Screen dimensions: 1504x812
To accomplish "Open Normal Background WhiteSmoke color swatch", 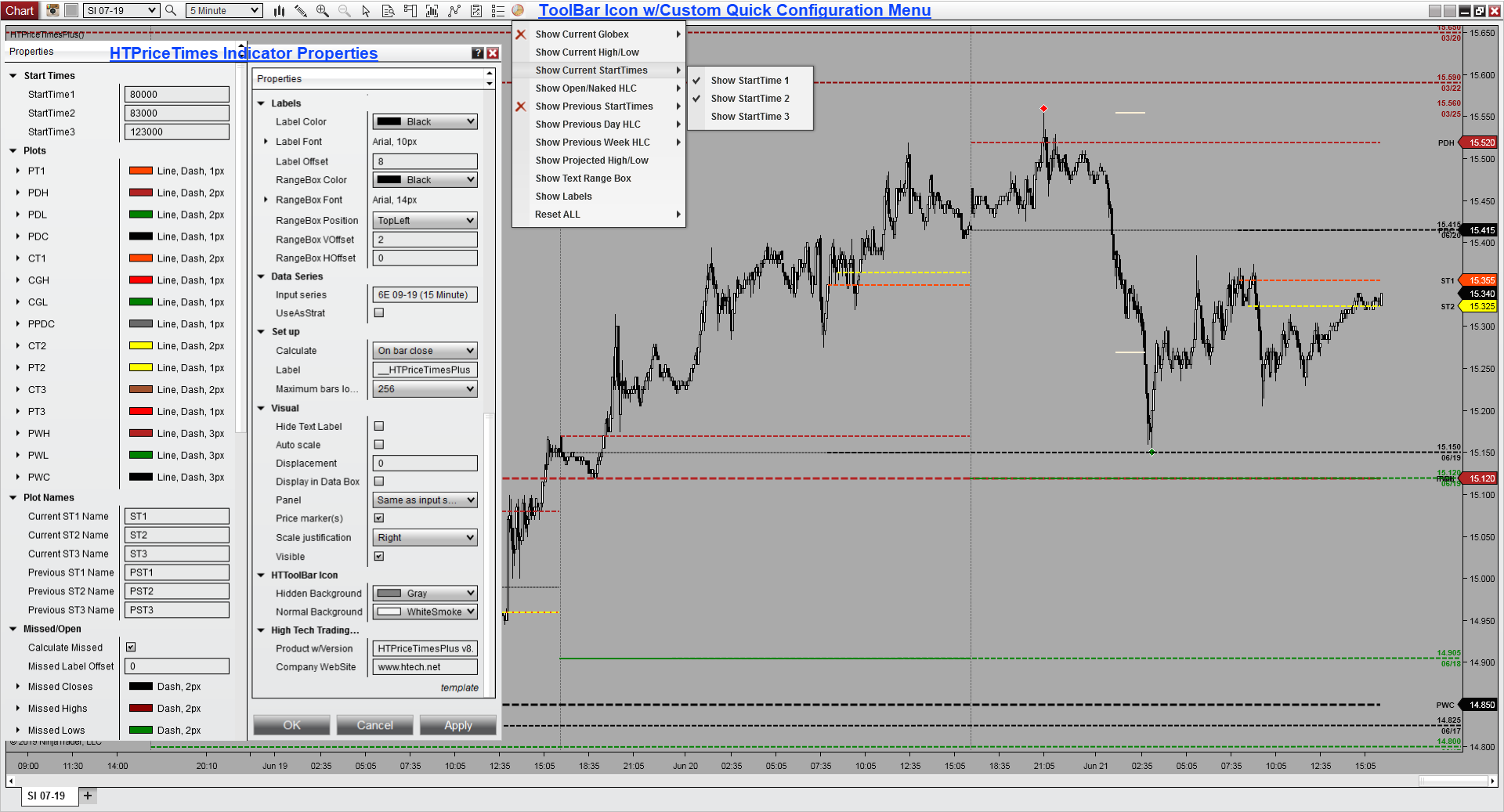I will pyautogui.click(x=425, y=612).
